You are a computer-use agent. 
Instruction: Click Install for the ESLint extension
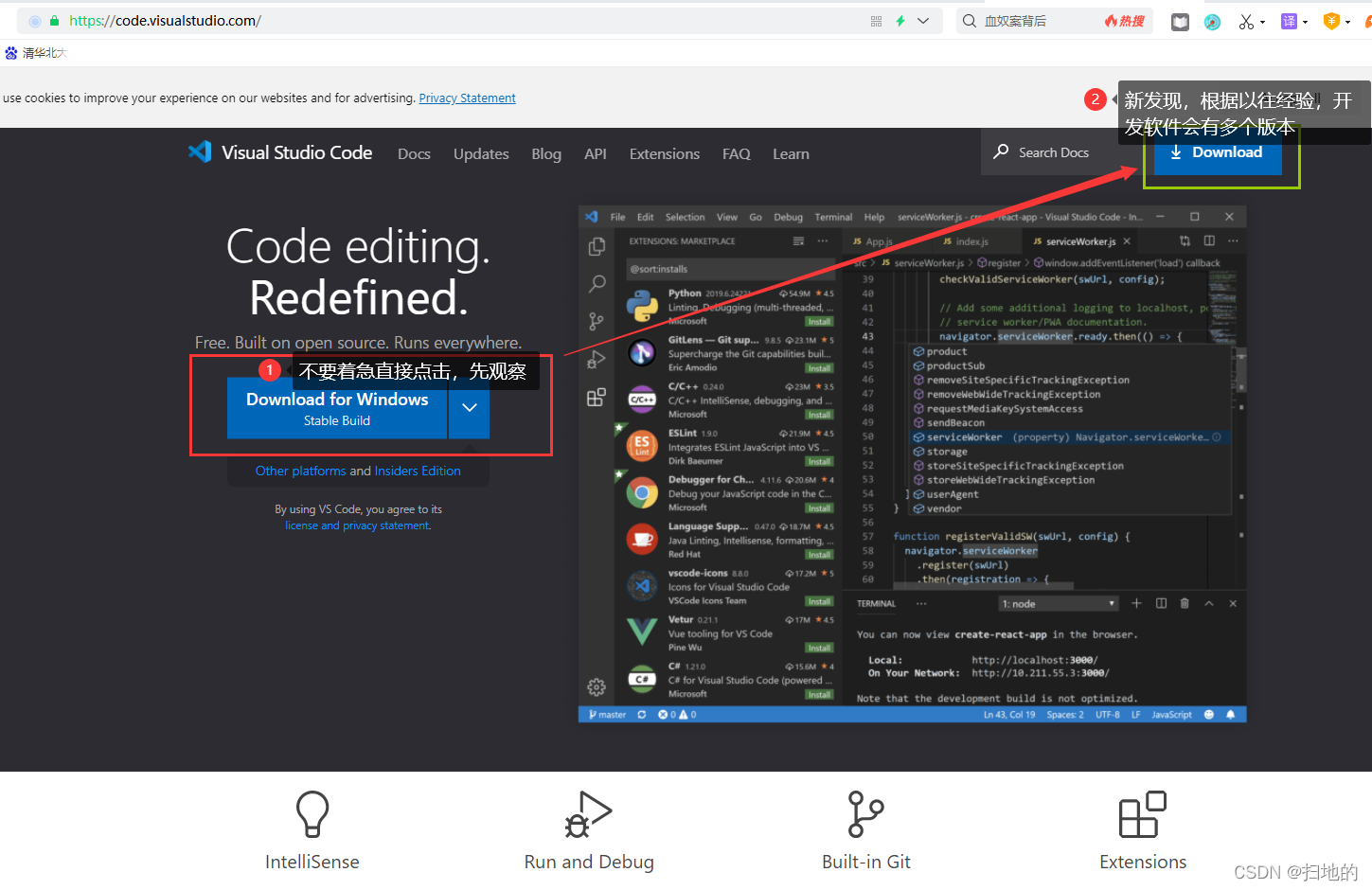(819, 461)
